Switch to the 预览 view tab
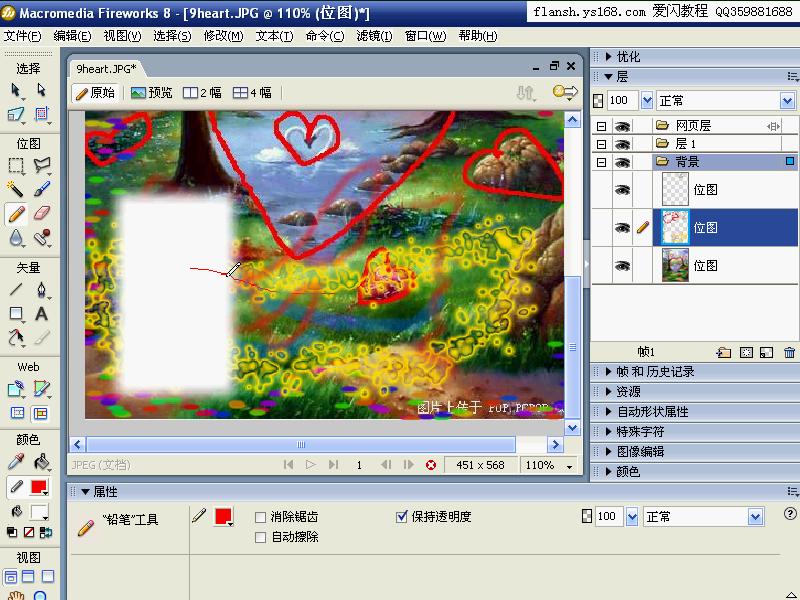800x600 pixels. pyautogui.click(x=152, y=92)
